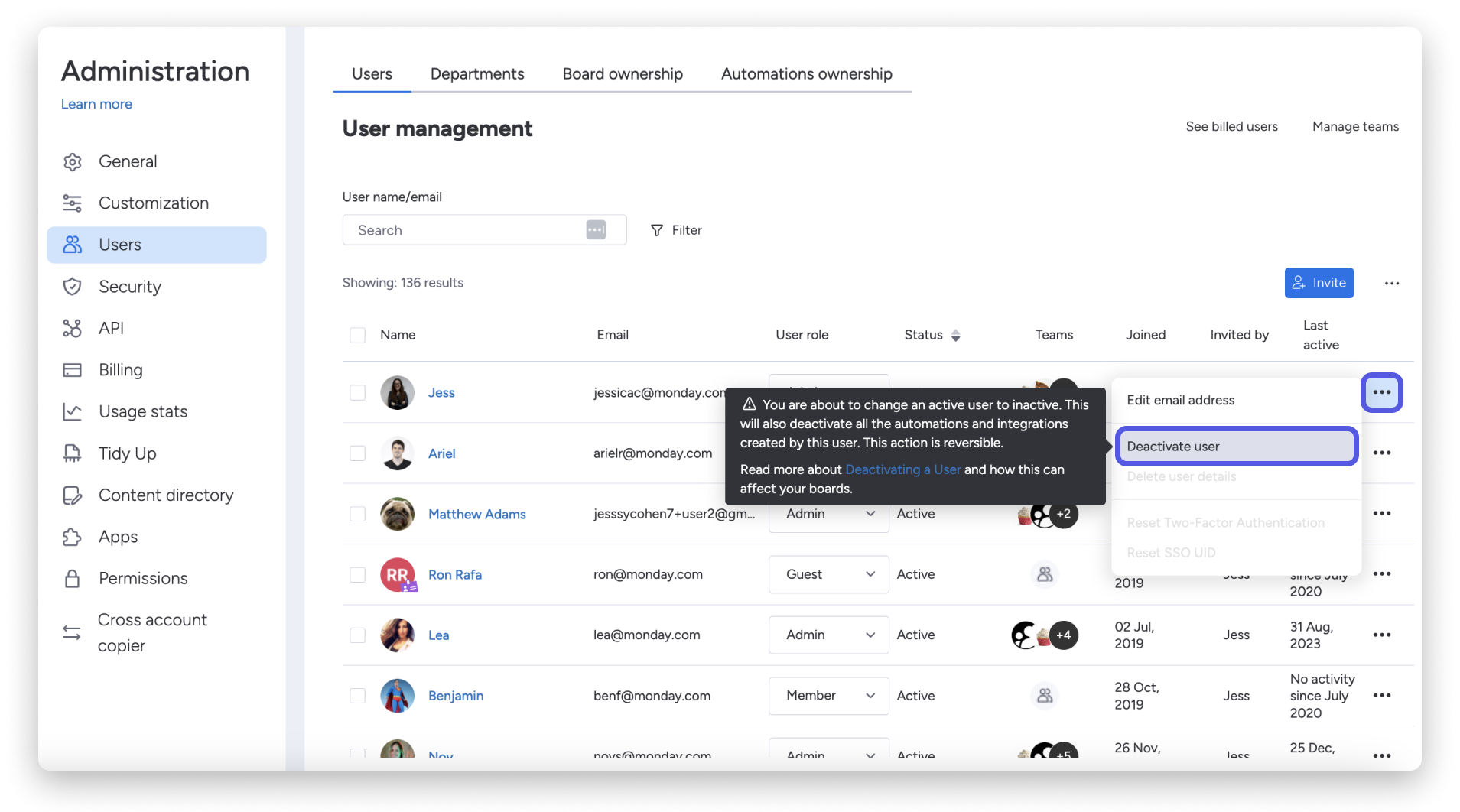
Task: Open the Security shield icon
Action: 72,287
